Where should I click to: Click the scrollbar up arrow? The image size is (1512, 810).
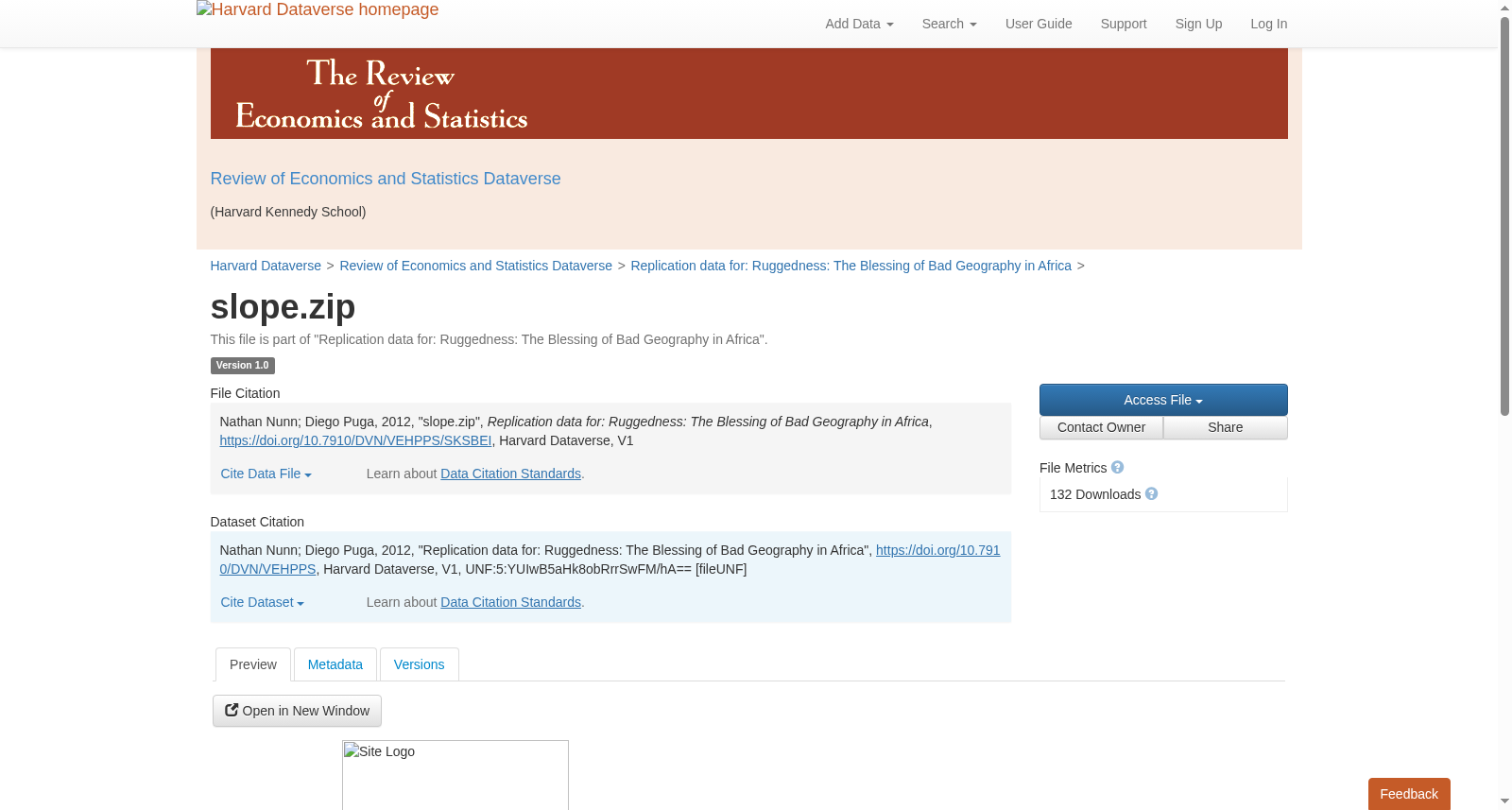[1504, 8]
